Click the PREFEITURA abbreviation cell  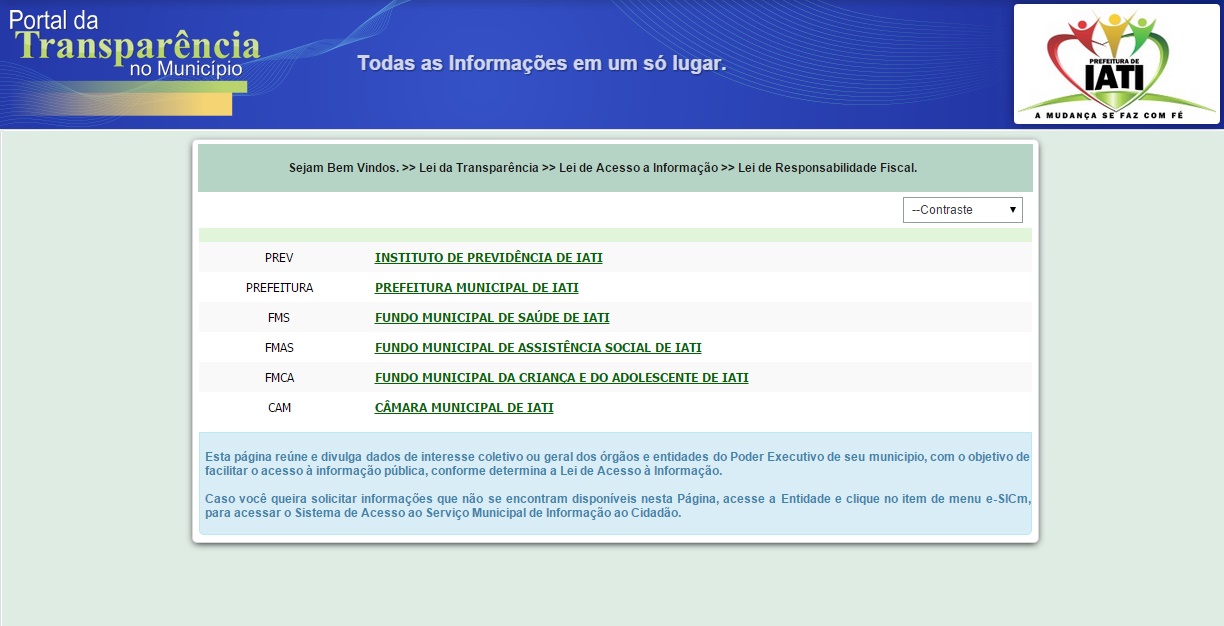pos(279,288)
